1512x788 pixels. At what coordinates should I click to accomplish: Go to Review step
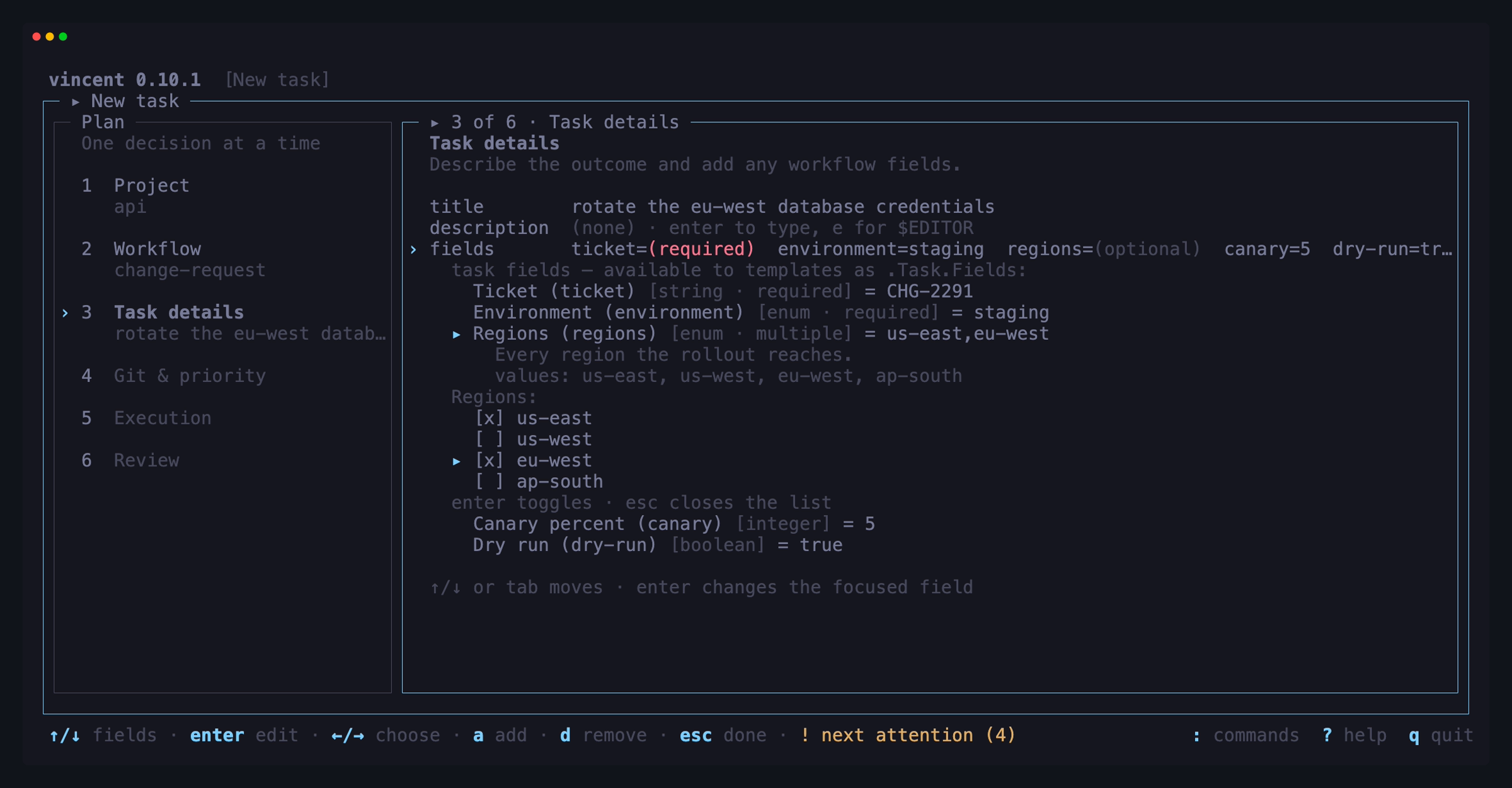[x=146, y=461]
